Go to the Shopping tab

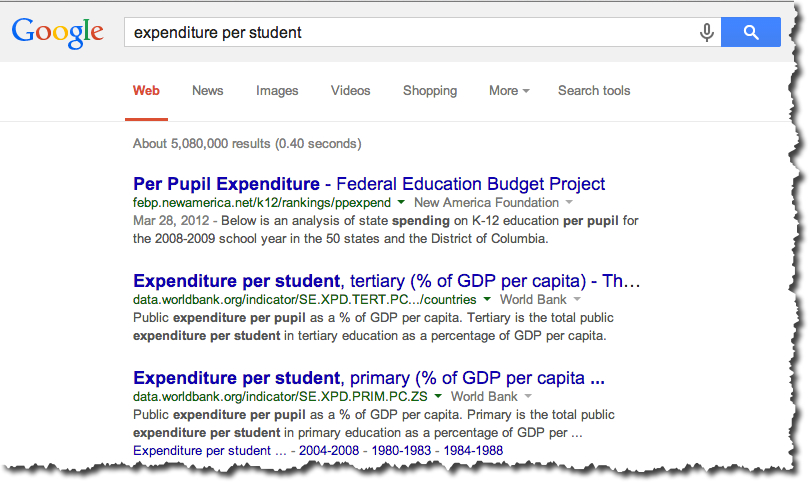click(430, 91)
